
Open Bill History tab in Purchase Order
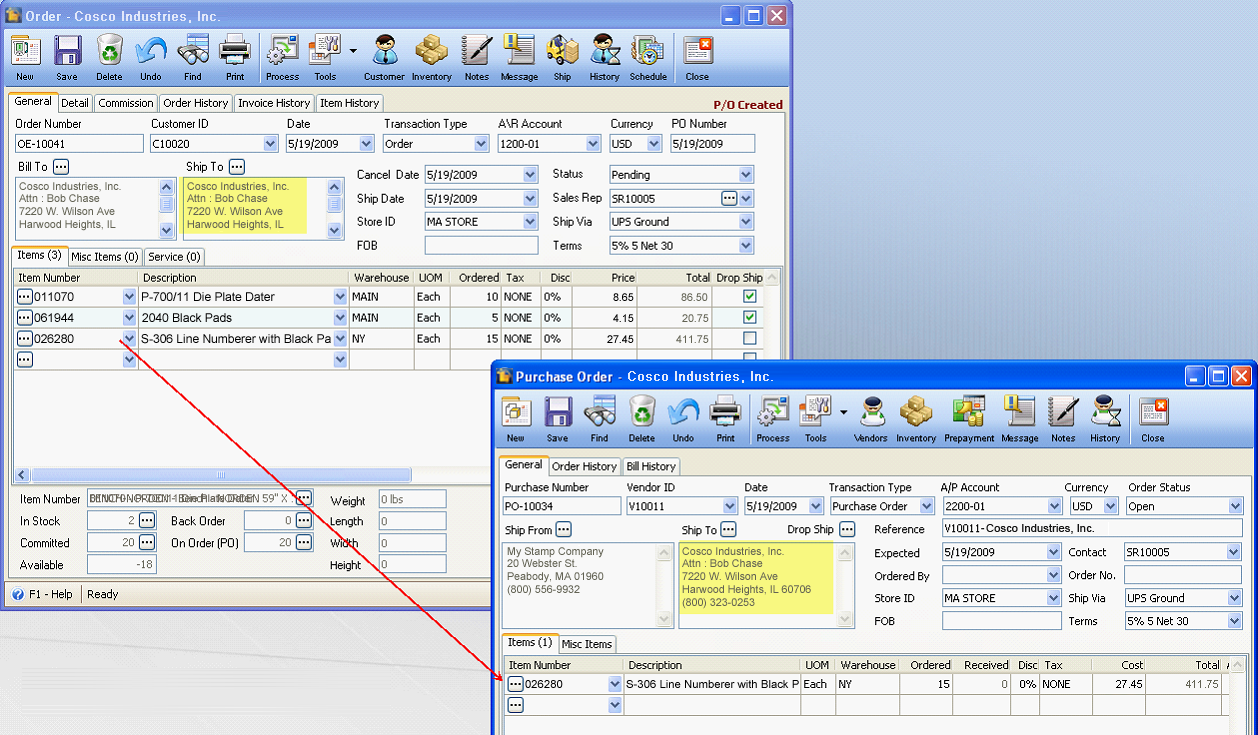[x=651, y=466]
